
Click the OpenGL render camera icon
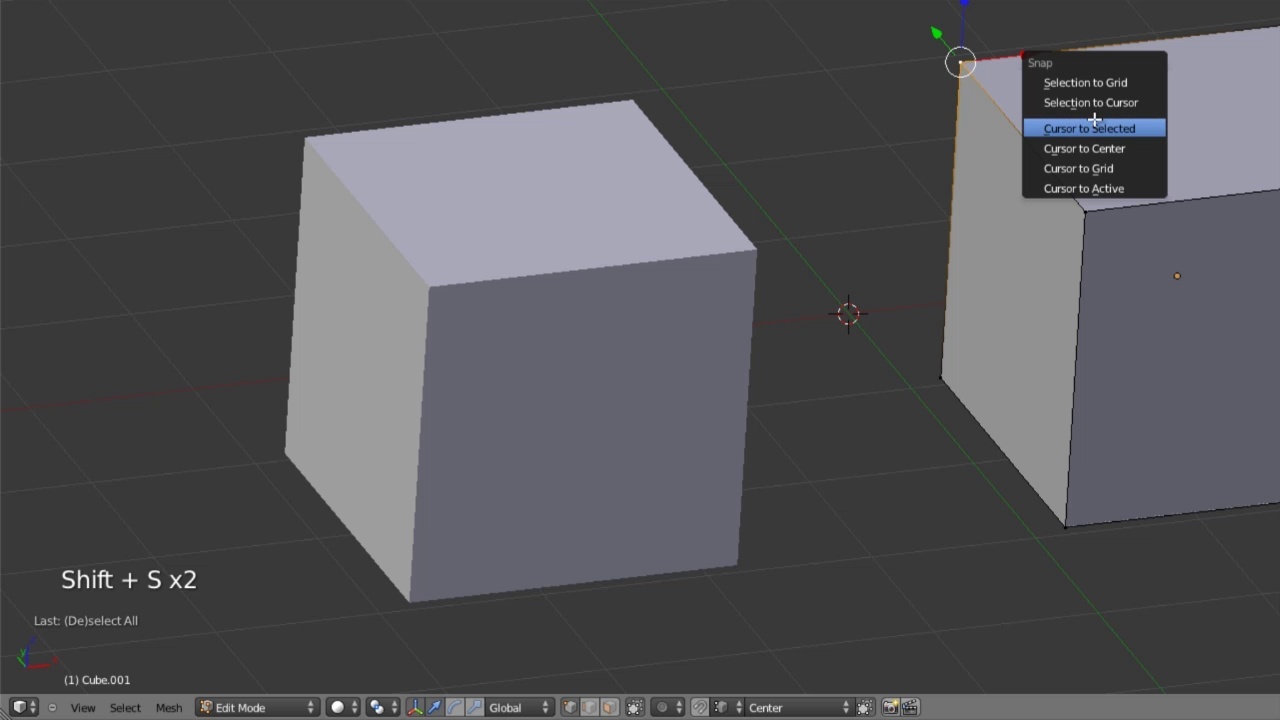tap(889, 707)
